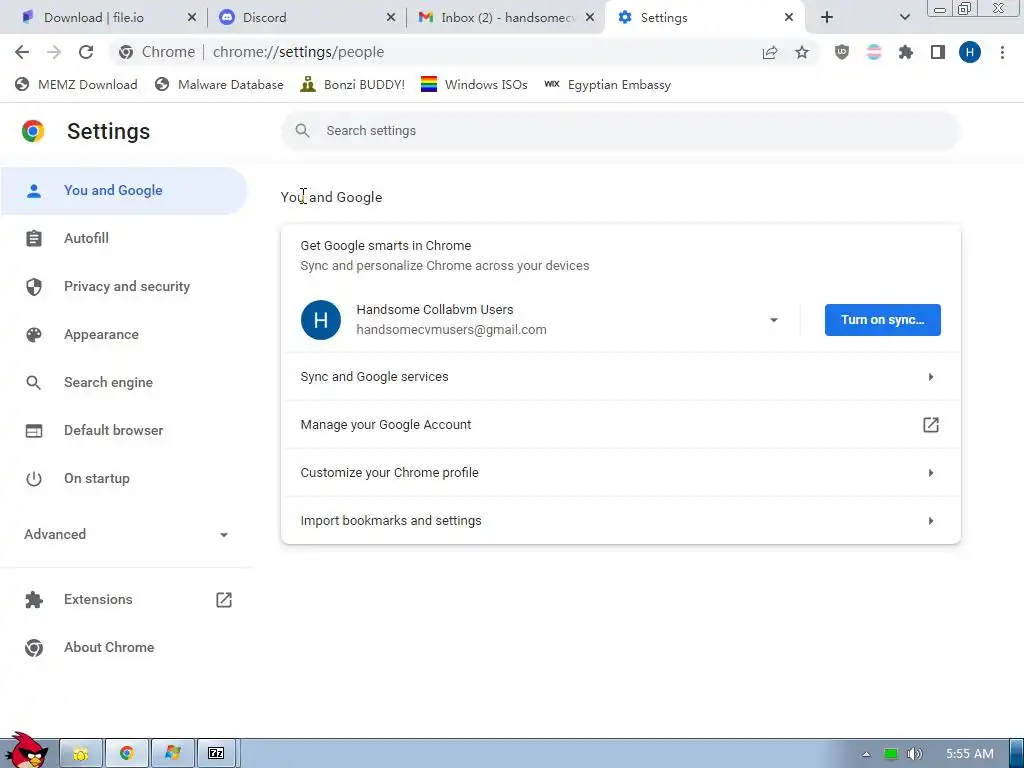The width and height of the screenshot is (1024, 768).
Task: Open the Malware Database bookmark
Action: click(x=219, y=85)
